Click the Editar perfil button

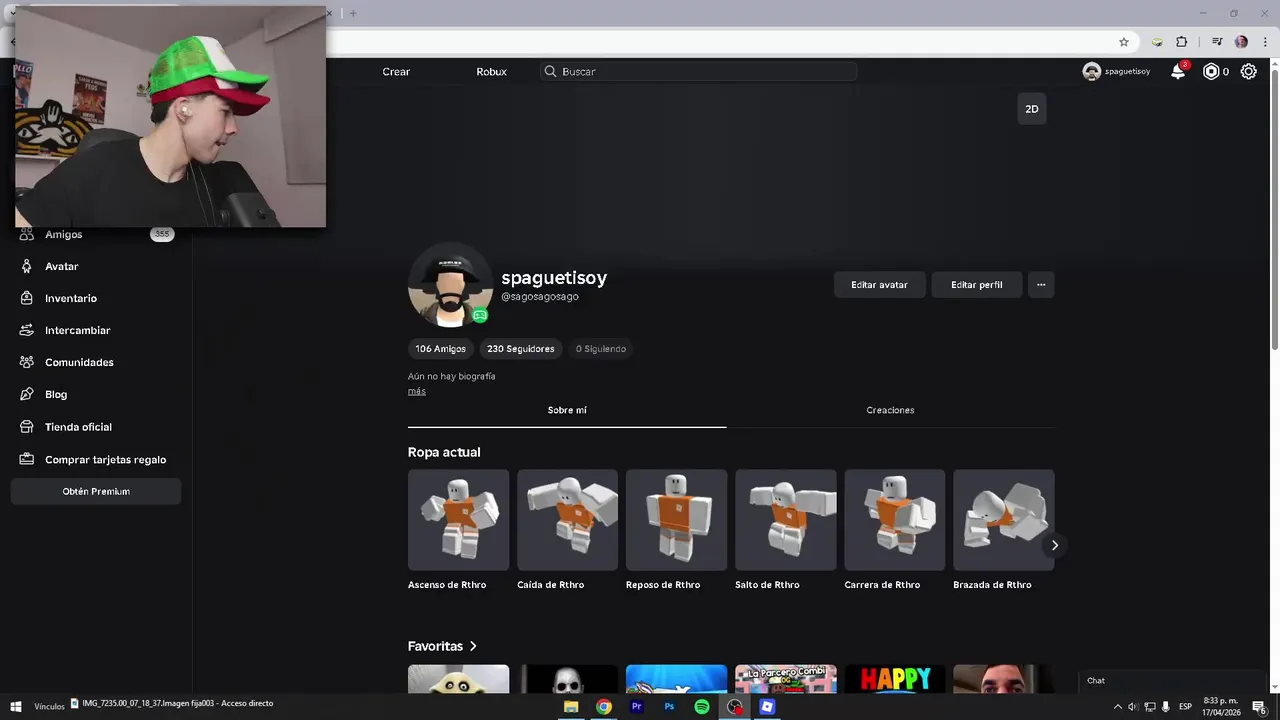point(977,285)
